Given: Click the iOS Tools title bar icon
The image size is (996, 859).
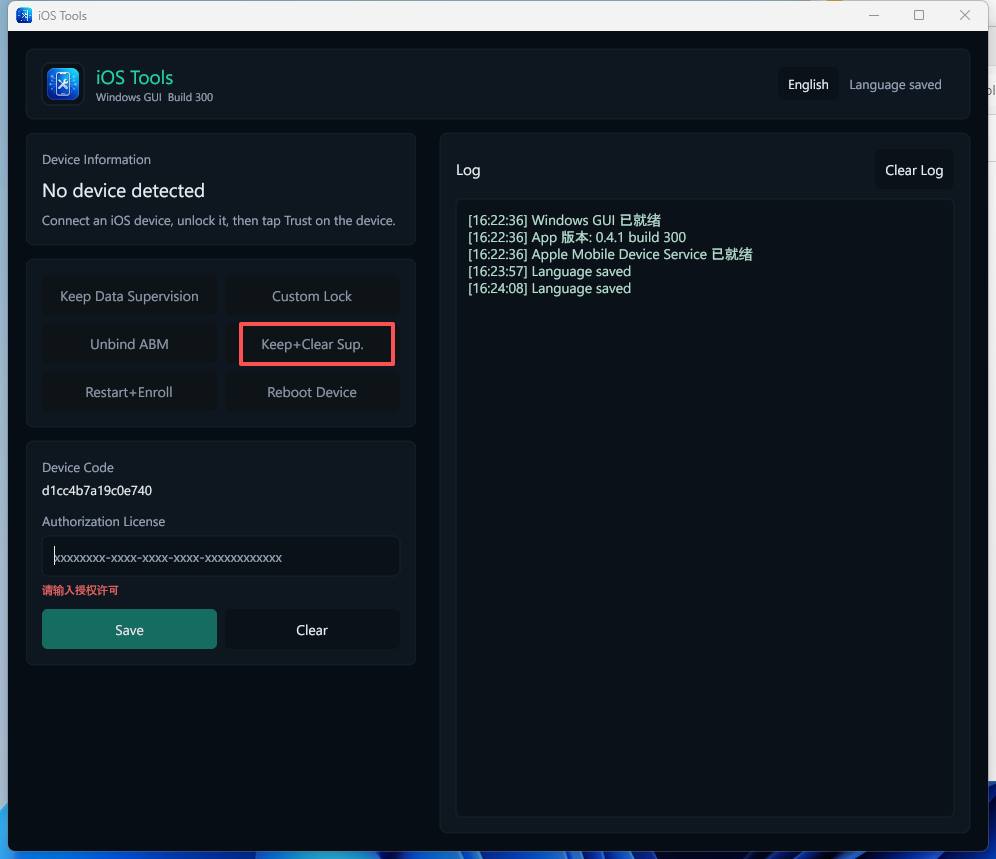Looking at the screenshot, I should coord(24,15).
